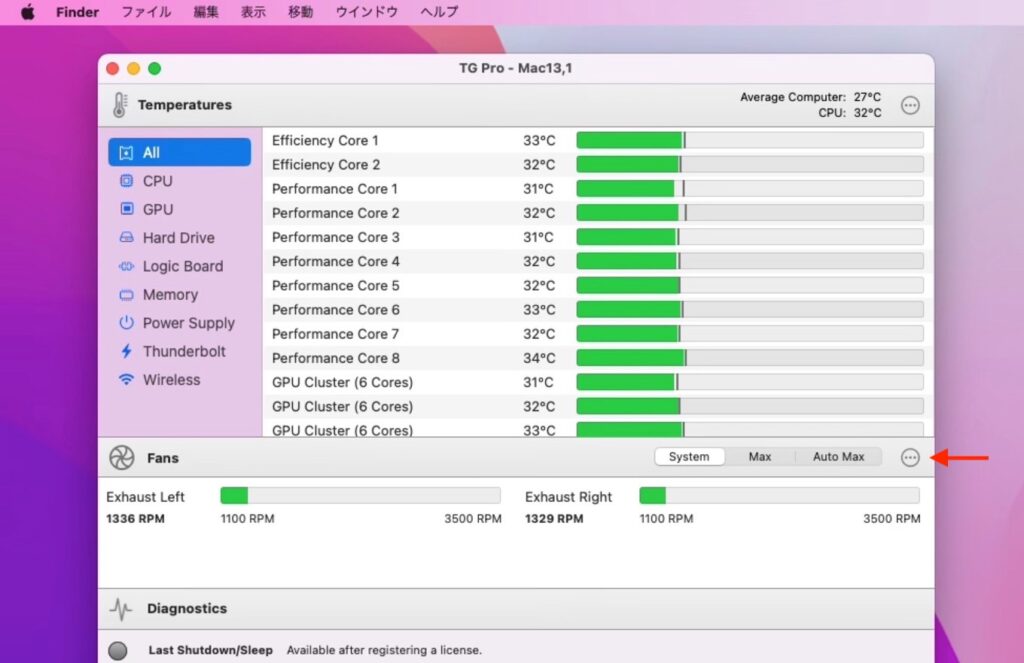1024x663 pixels.
Task: Select the All sensors button
Action: (x=153, y=151)
